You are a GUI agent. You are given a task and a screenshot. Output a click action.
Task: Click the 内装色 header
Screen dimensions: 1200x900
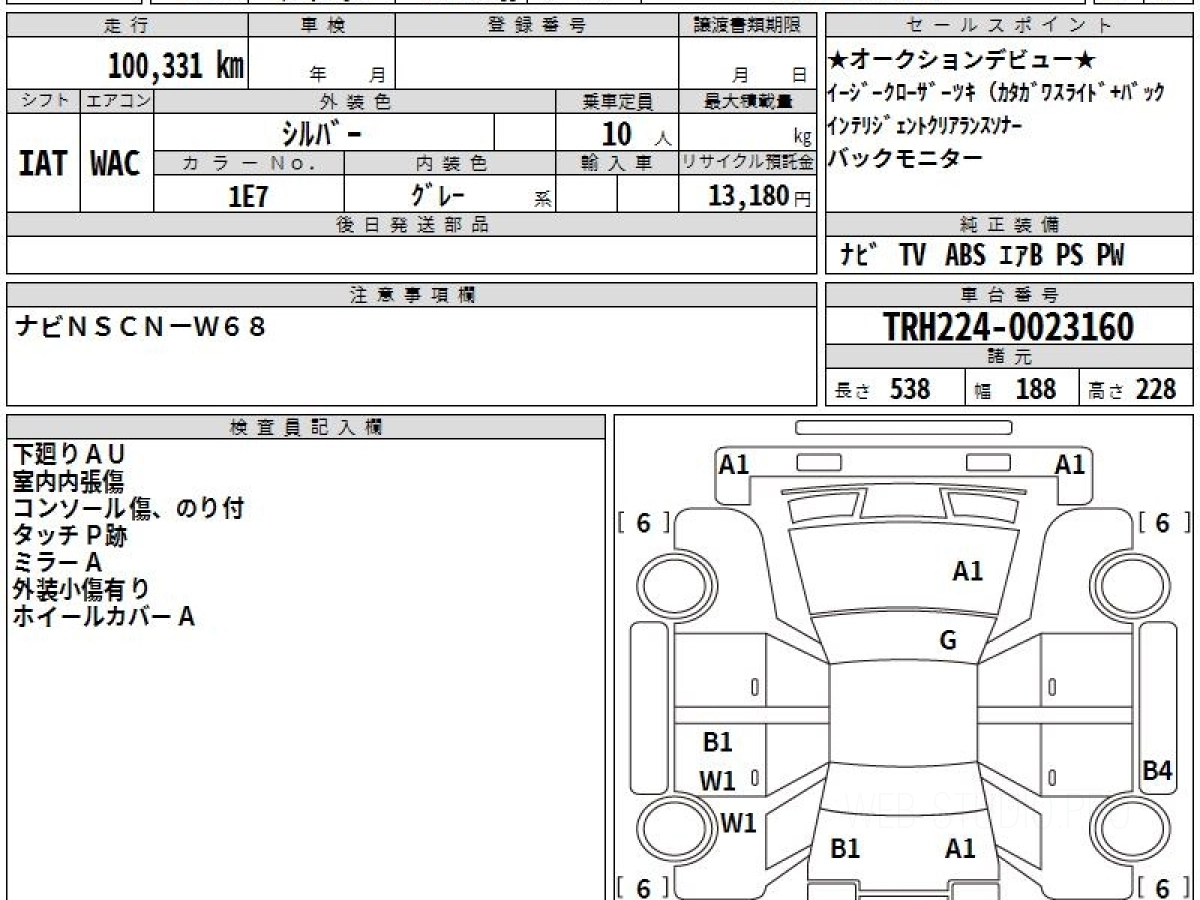[x=450, y=162]
